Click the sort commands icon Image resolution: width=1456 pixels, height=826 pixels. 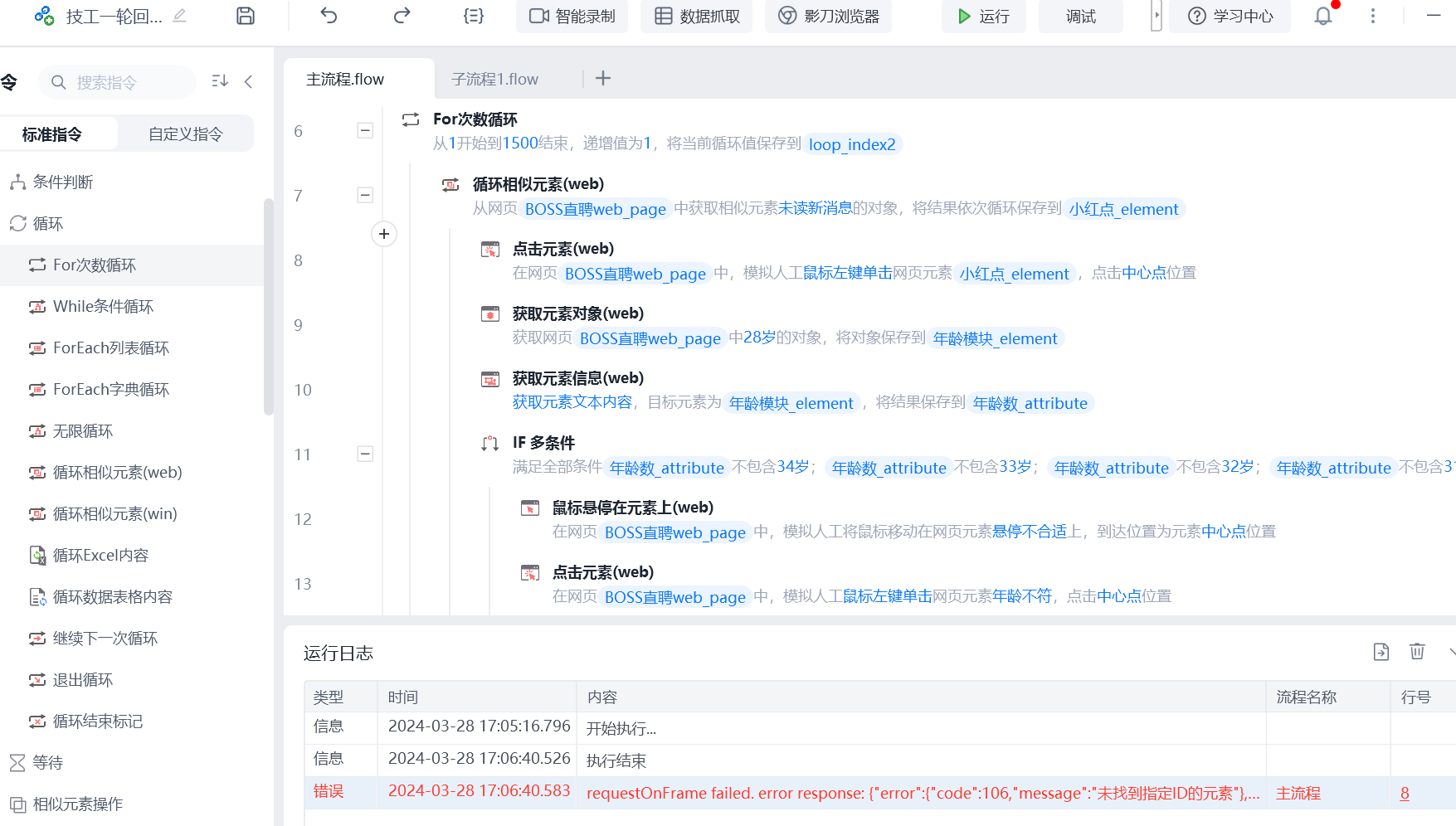coord(220,81)
